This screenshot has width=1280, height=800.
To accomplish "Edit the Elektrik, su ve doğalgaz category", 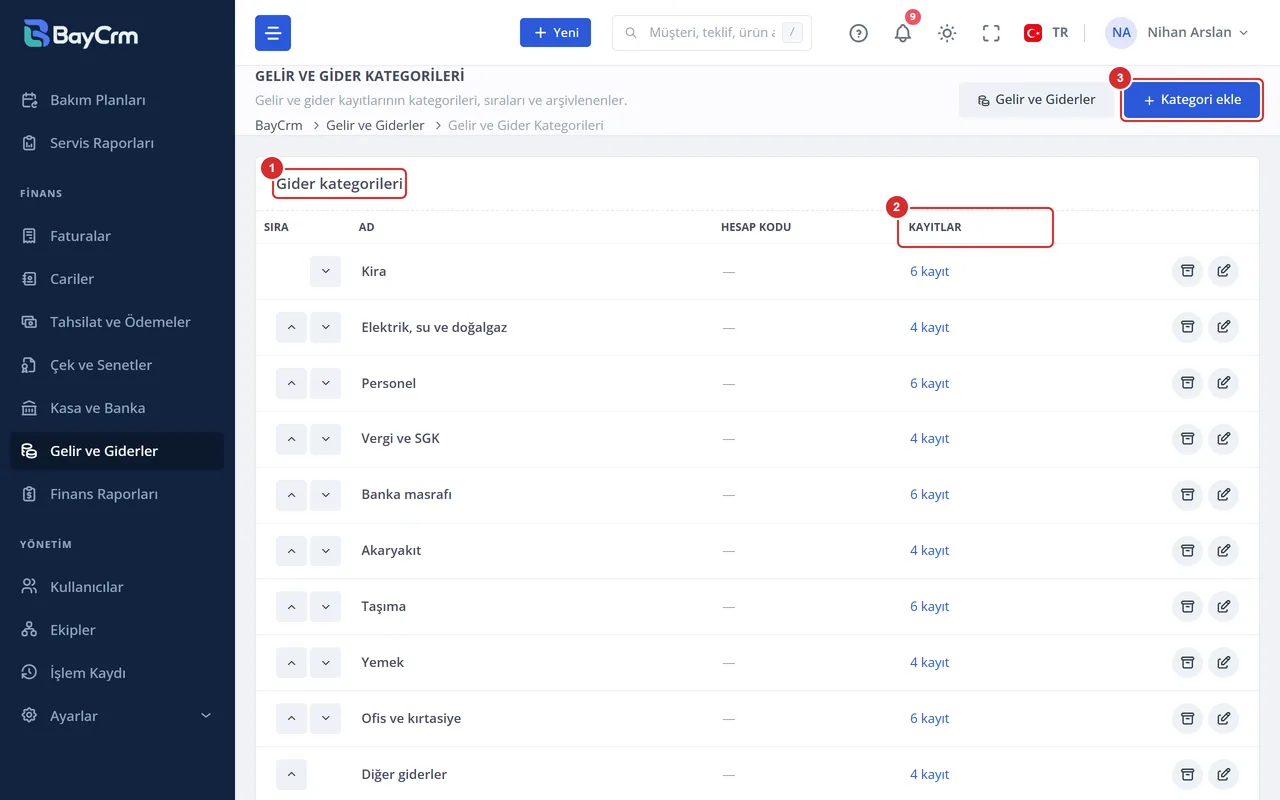I will click(1224, 327).
